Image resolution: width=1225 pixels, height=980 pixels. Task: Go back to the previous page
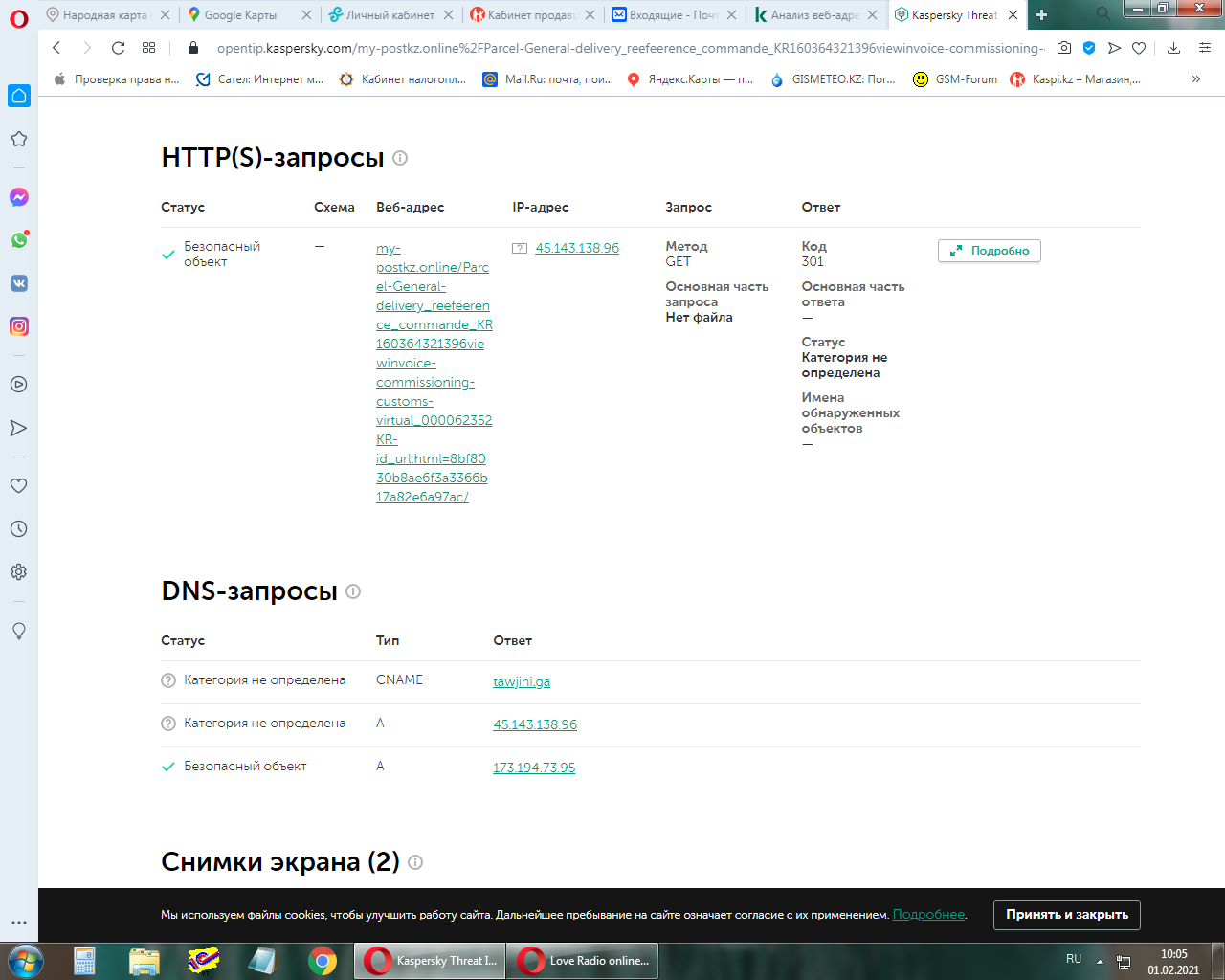(56, 48)
